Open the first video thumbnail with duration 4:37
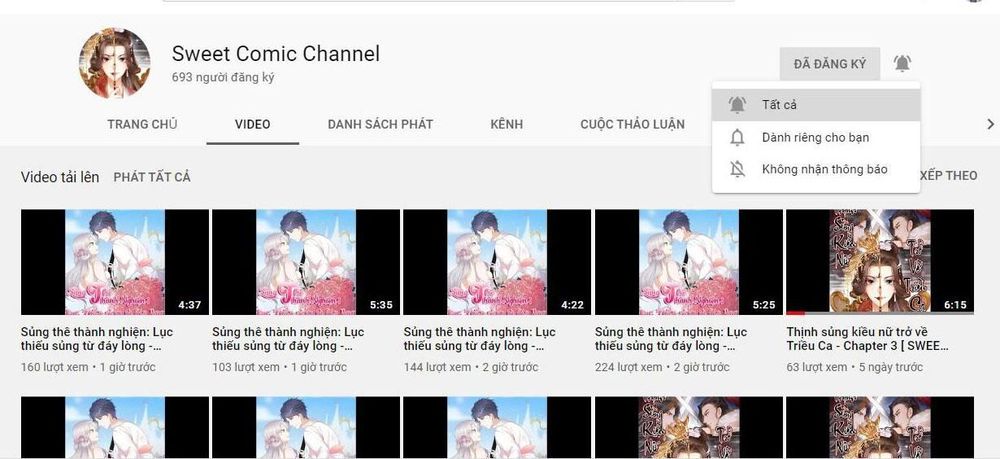 pos(114,262)
